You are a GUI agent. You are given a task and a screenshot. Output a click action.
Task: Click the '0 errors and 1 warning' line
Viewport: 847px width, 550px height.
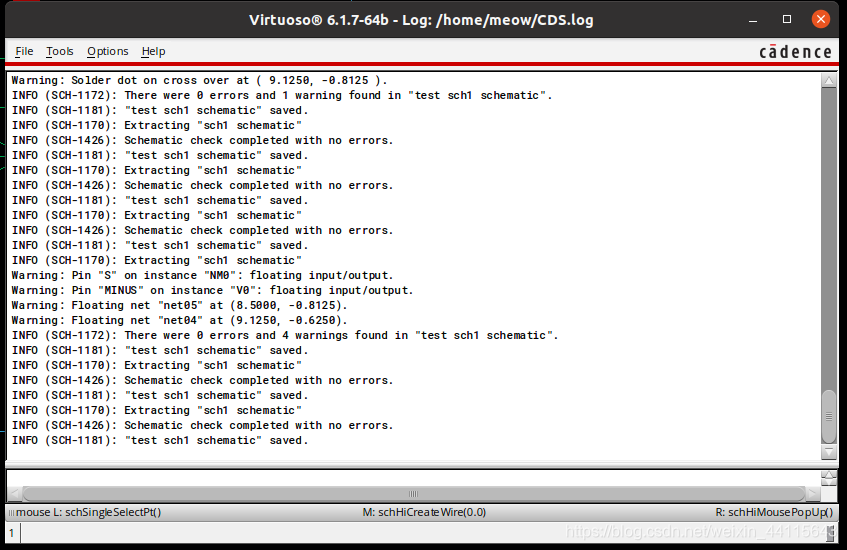coord(282,95)
